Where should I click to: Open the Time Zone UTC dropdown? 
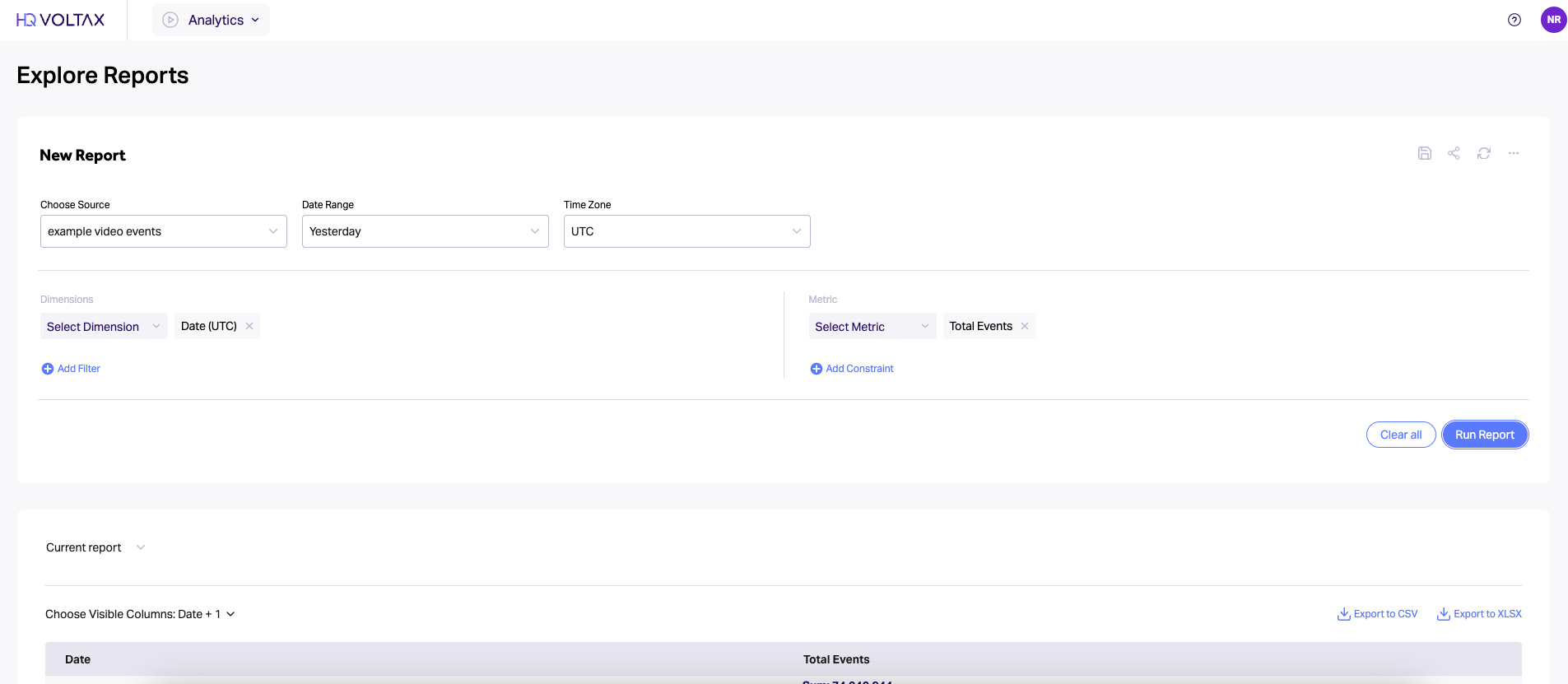click(x=687, y=231)
